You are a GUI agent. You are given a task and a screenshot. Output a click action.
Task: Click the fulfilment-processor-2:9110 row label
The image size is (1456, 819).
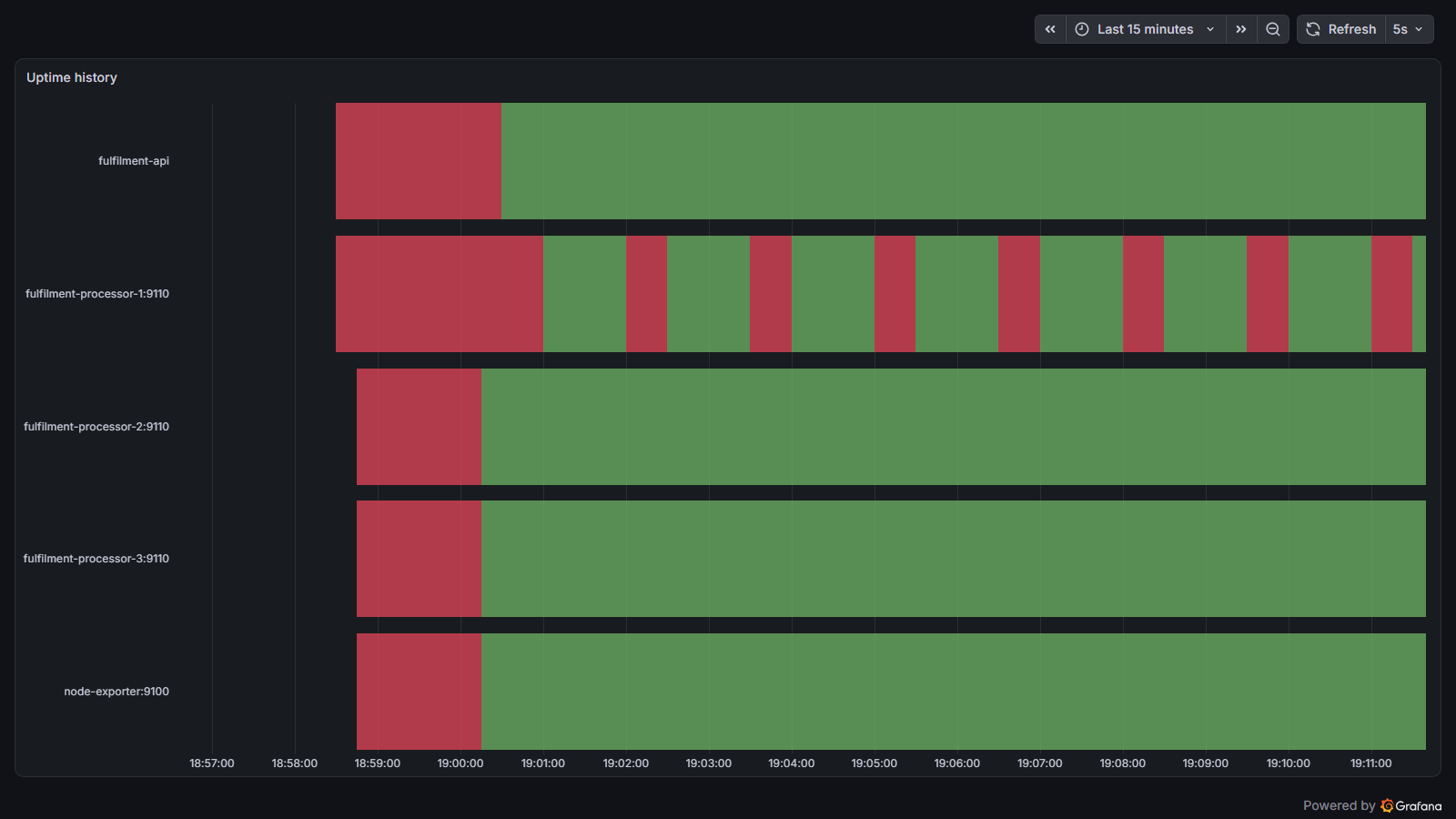[x=96, y=427]
